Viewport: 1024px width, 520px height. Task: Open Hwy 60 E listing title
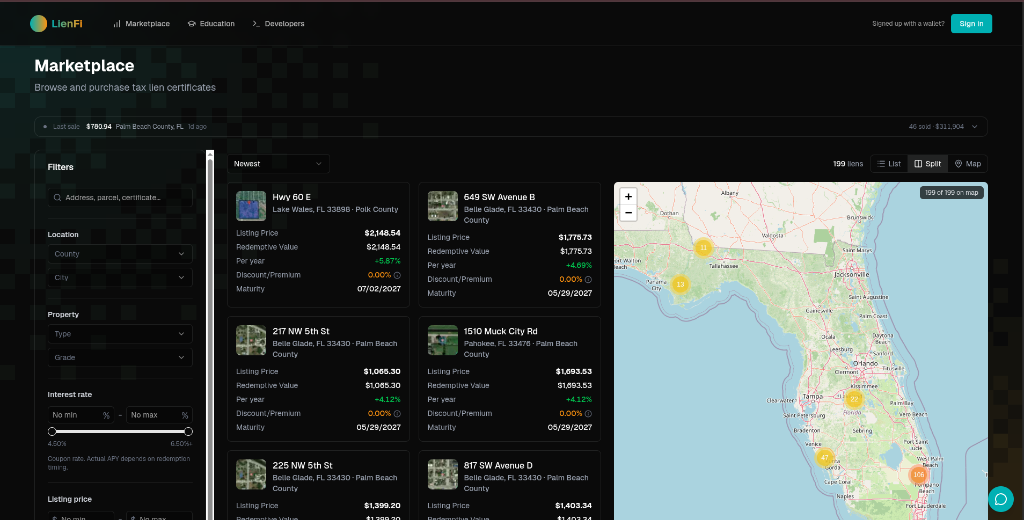click(291, 197)
